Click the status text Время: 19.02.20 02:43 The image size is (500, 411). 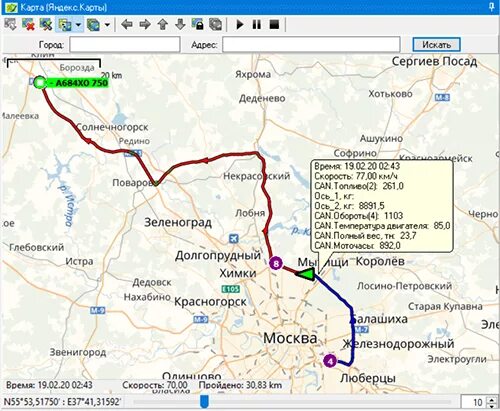pos(49,385)
